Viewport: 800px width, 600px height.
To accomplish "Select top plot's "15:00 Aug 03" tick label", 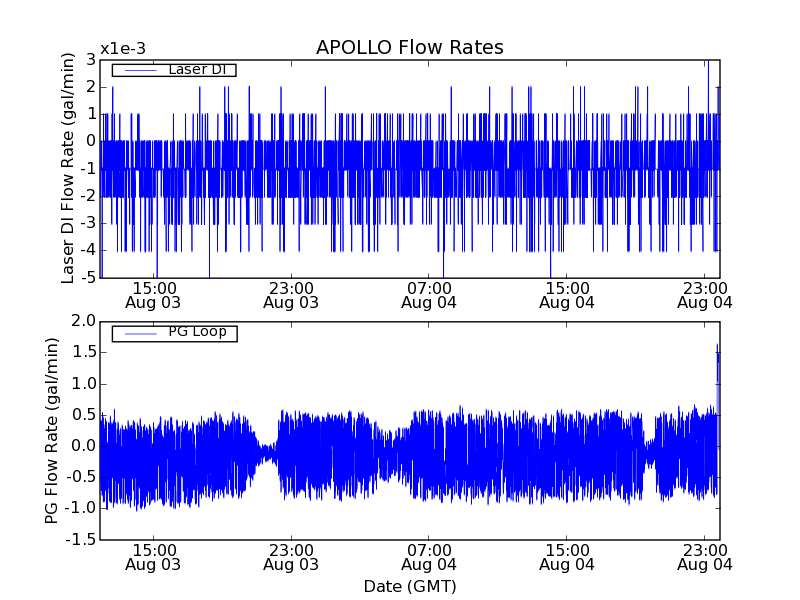I will tap(153, 294).
